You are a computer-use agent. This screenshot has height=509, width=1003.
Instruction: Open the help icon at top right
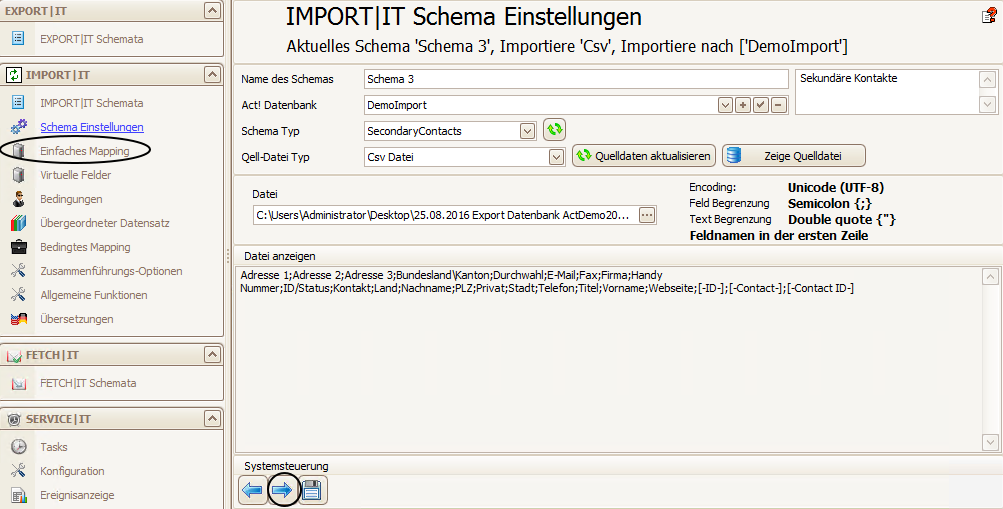click(989, 16)
